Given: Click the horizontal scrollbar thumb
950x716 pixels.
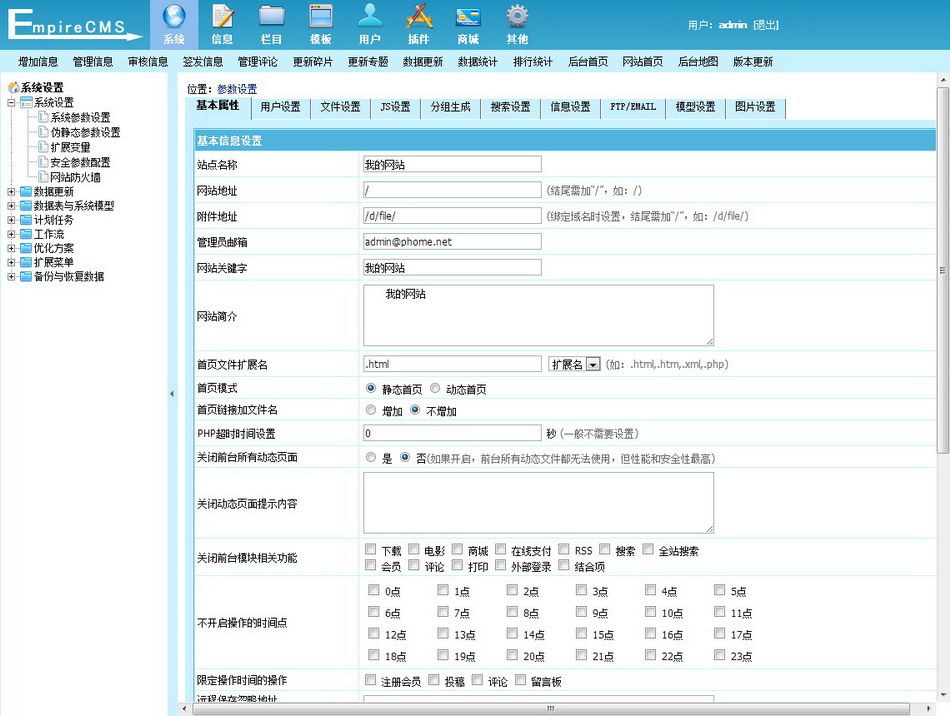Looking at the screenshot, I should click(549, 708).
